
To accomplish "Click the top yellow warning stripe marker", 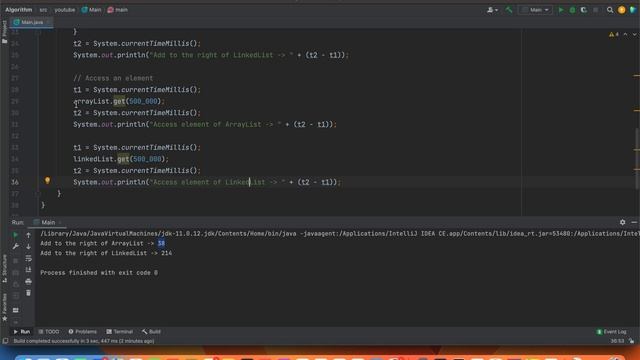I will (x=636, y=76).
